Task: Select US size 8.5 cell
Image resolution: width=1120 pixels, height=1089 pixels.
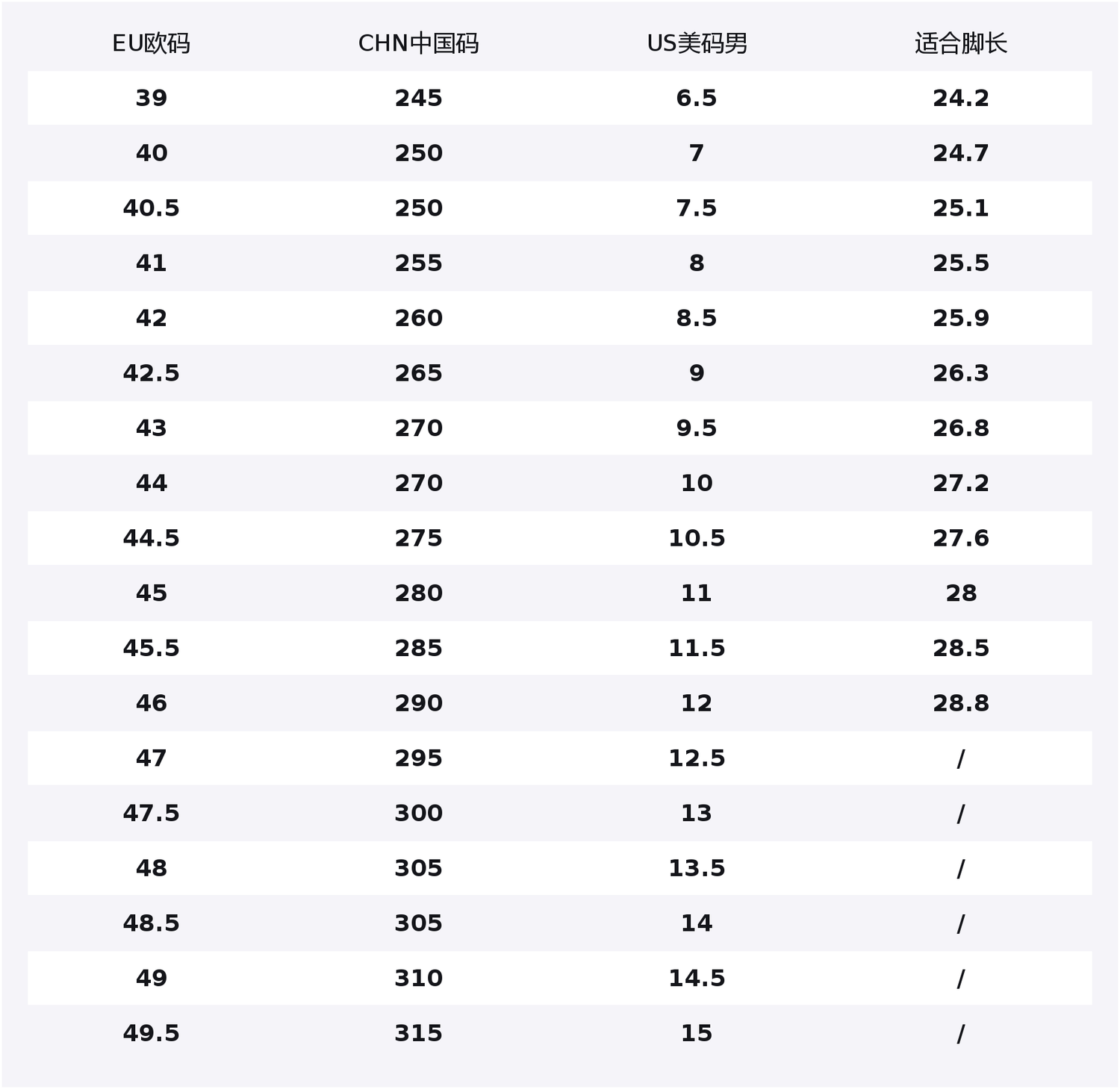Action: coord(697,318)
